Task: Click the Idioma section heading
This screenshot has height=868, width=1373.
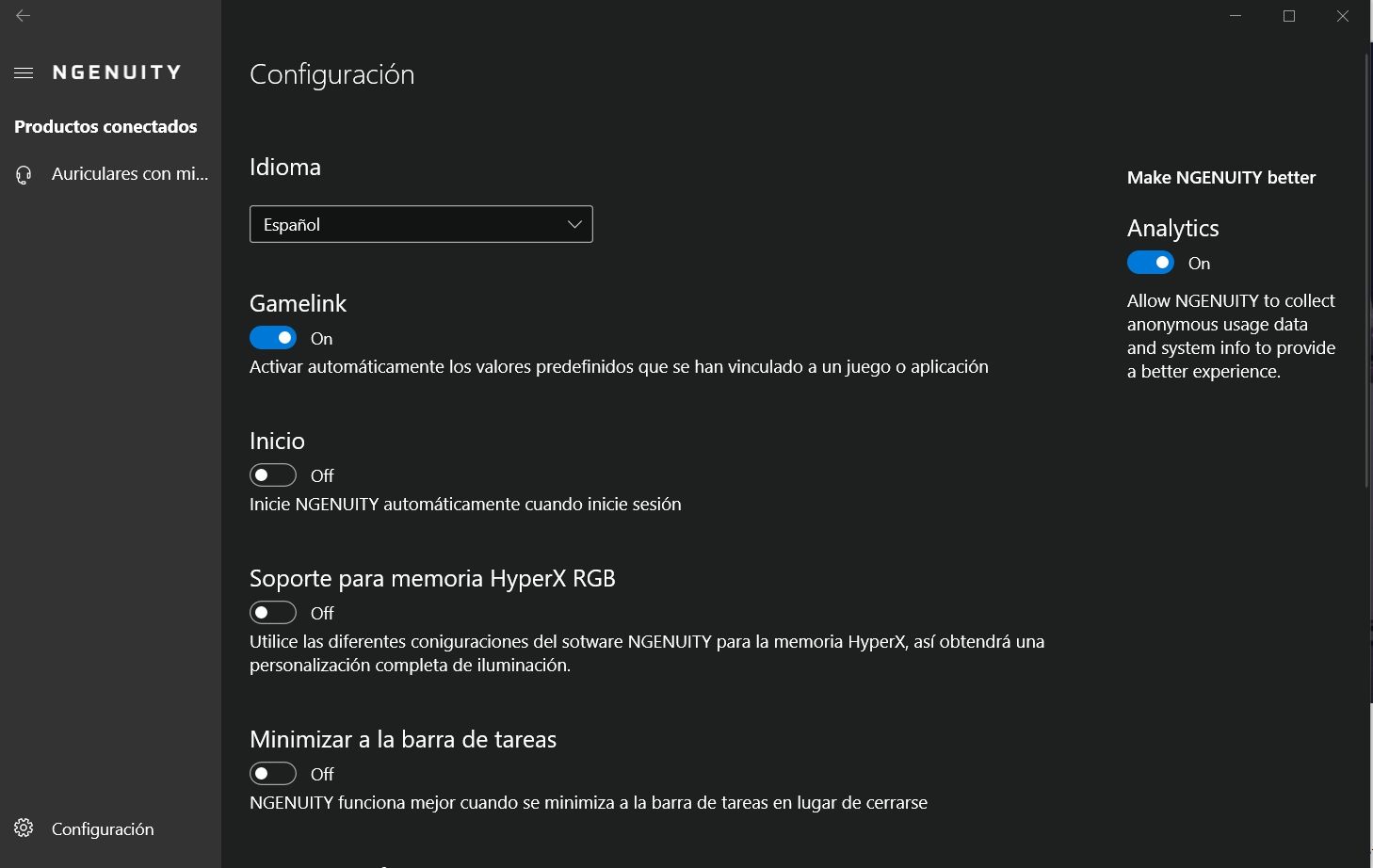Action: click(285, 167)
